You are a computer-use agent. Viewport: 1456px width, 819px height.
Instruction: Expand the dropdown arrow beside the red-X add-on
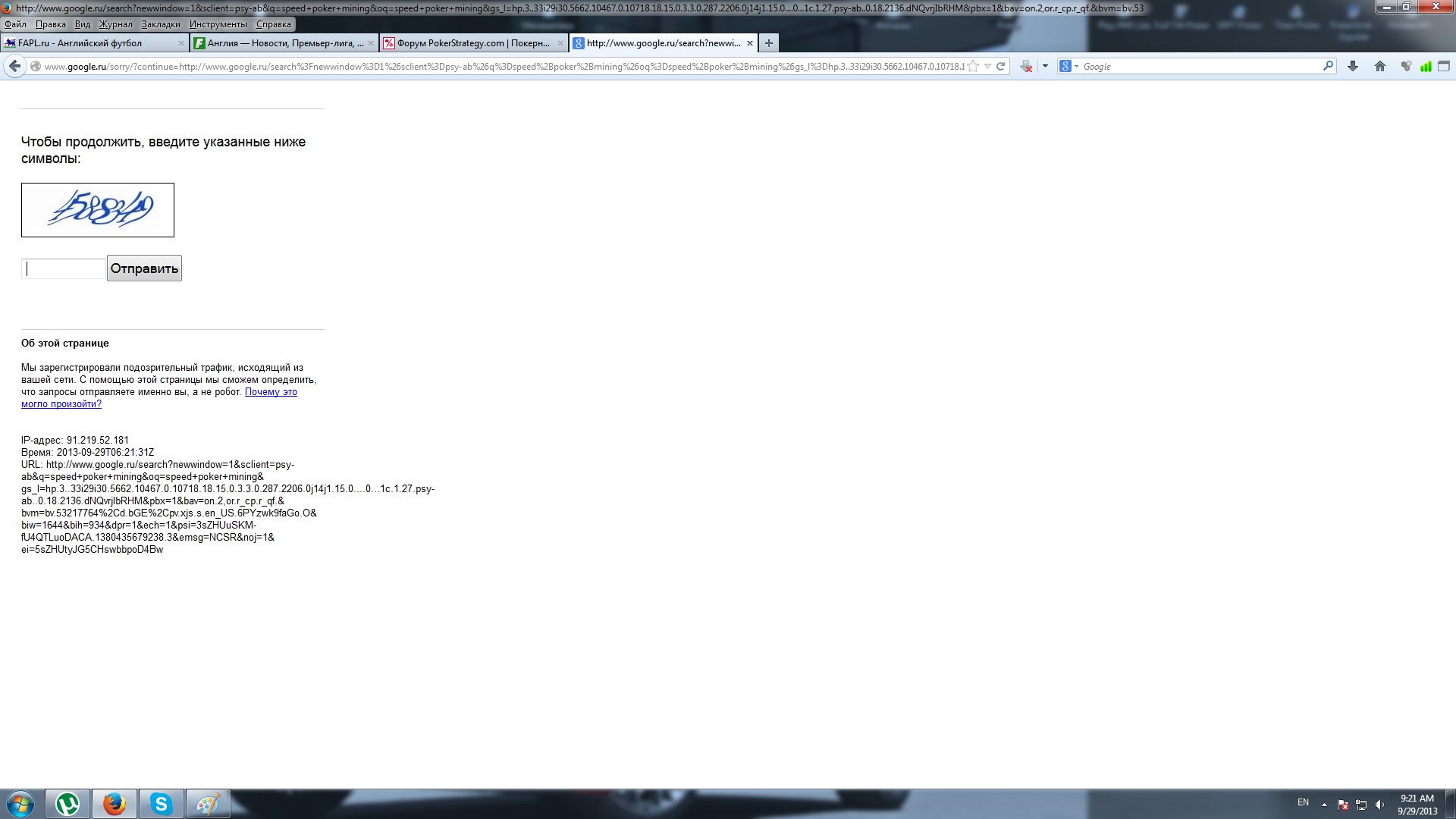tap(1045, 67)
